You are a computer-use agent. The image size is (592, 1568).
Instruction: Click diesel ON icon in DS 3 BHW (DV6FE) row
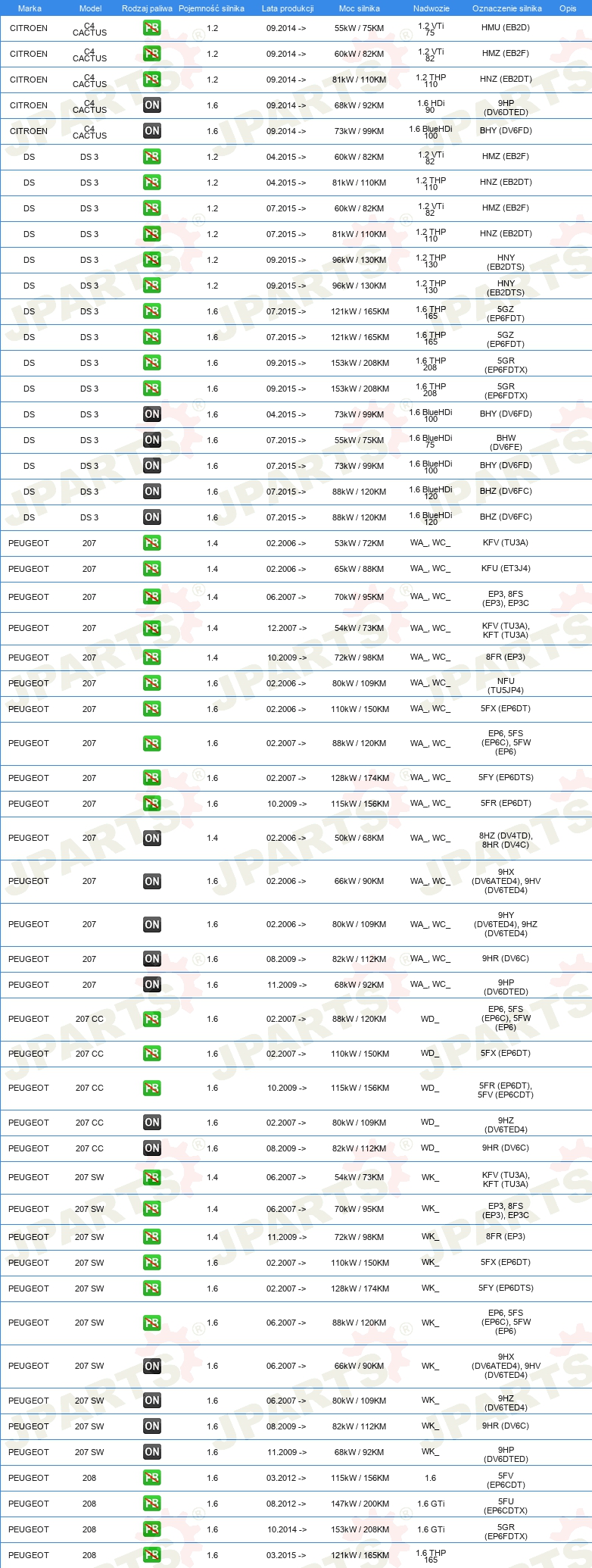pos(151,440)
